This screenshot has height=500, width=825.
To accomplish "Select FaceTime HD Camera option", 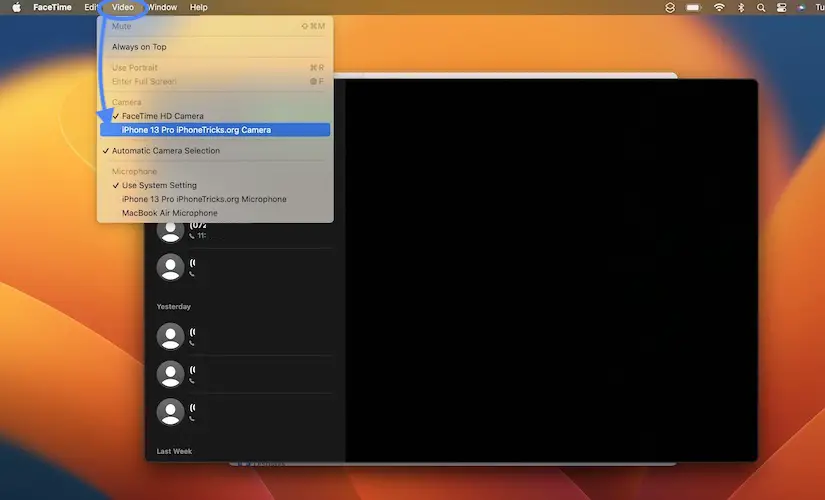I will 162,116.
